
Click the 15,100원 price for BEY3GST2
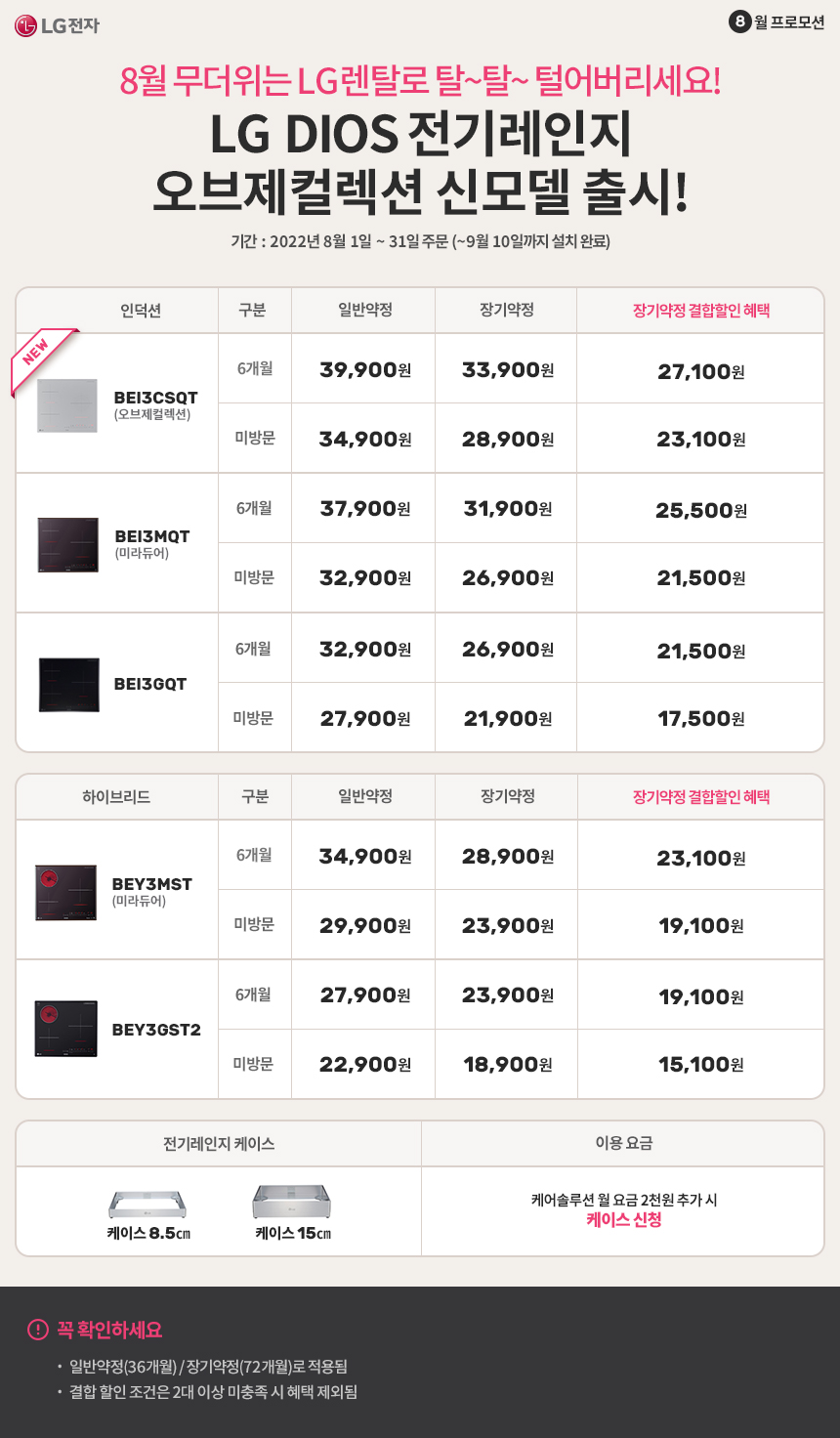pyautogui.click(x=701, y=1065)
